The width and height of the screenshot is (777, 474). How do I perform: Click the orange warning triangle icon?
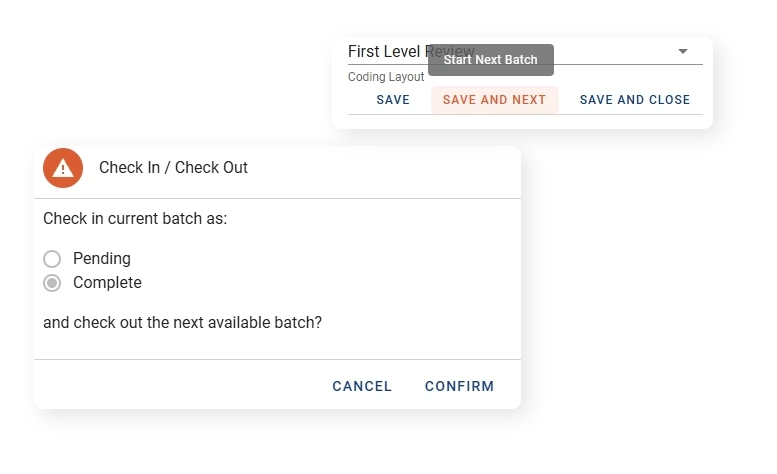point(63,167)
